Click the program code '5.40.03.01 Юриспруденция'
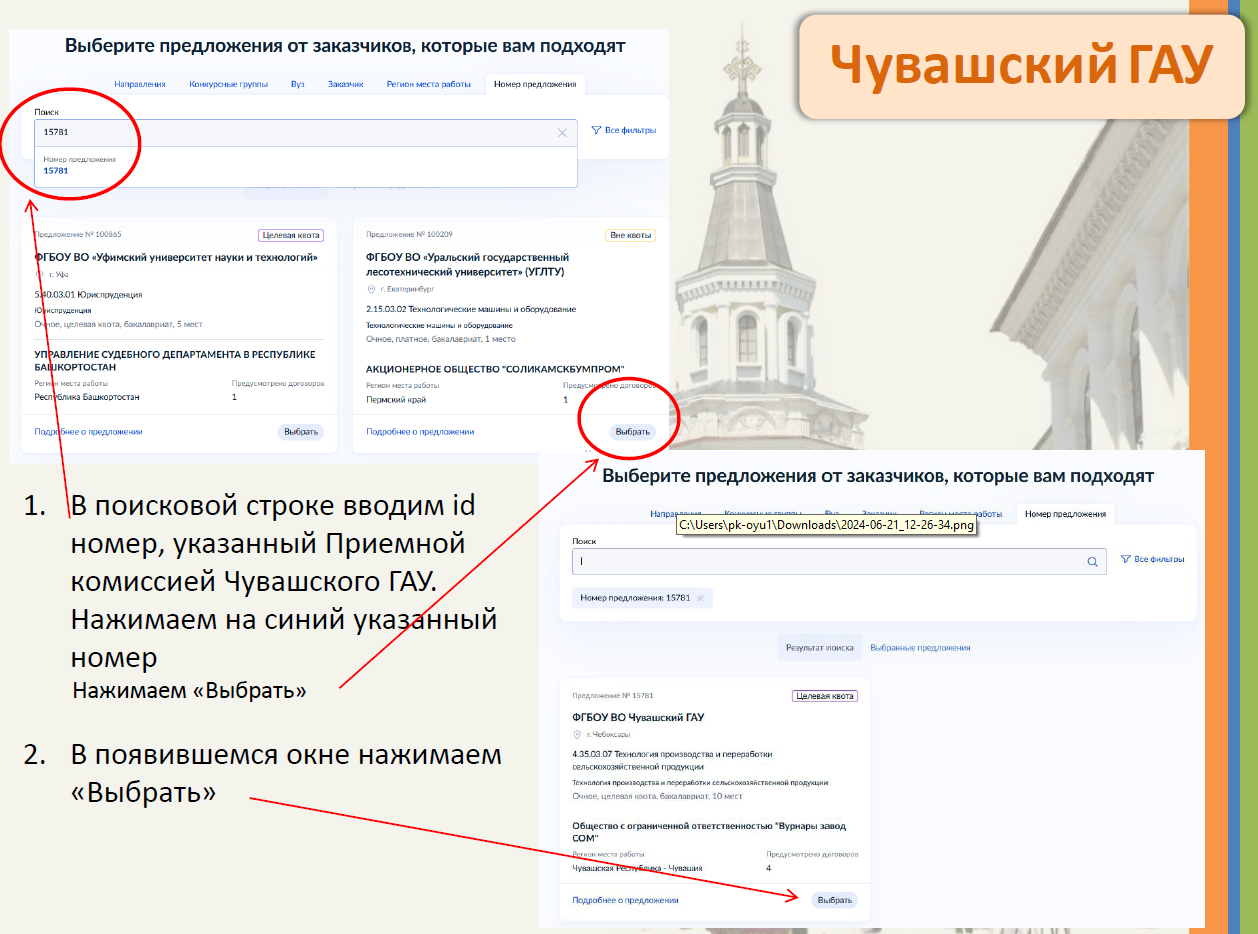The height and width of the screenshot is (934, 1258). click(x=88, y=296)
